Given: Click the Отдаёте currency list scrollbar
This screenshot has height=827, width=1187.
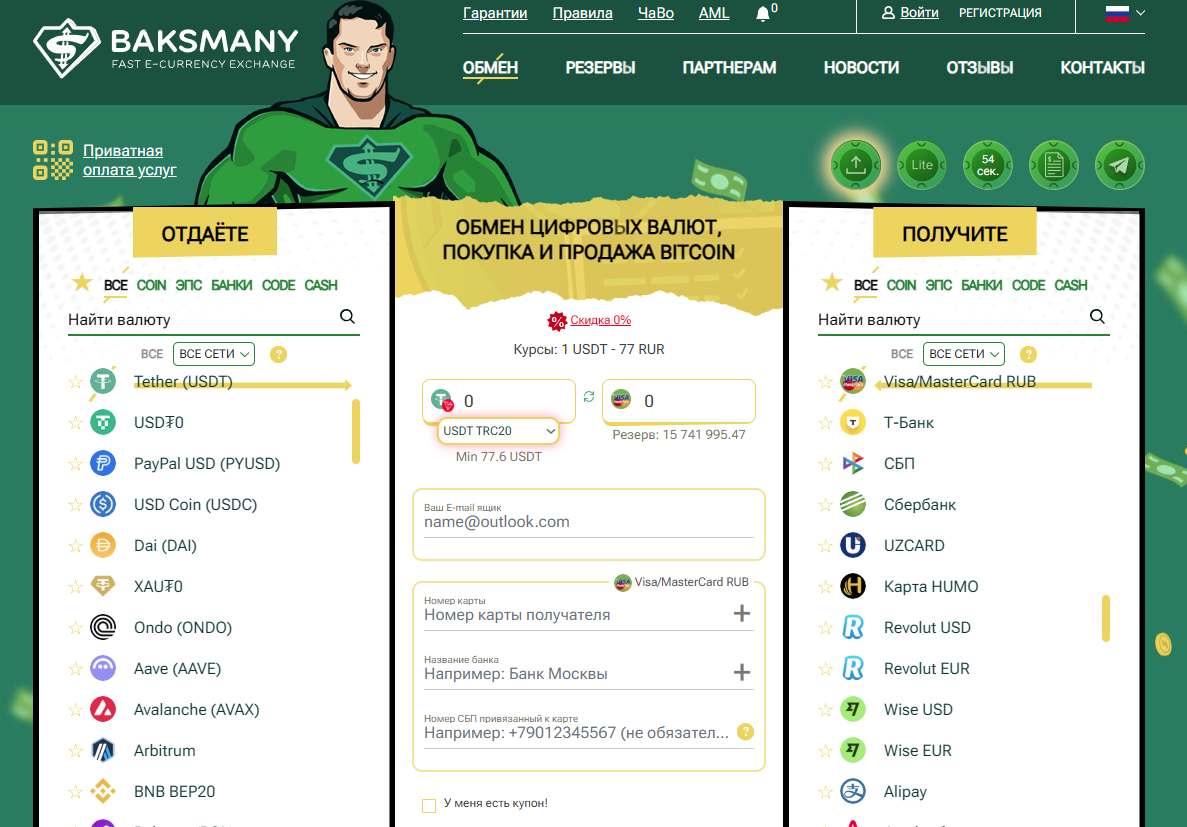Looking at the screenshot, I should pyautogui.click(x=355, y=431).
